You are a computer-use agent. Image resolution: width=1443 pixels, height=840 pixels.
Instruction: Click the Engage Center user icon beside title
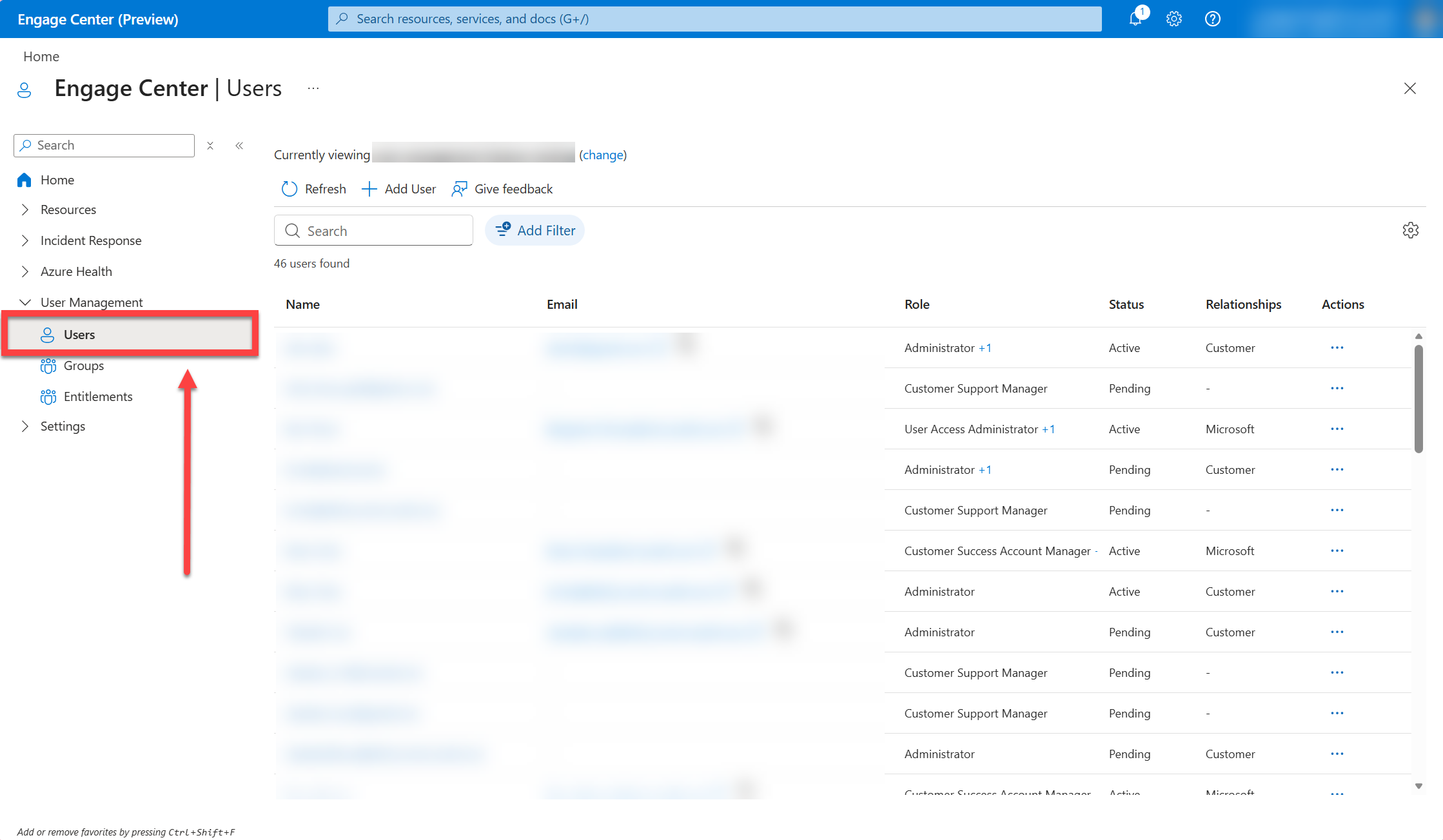point(25,90)
